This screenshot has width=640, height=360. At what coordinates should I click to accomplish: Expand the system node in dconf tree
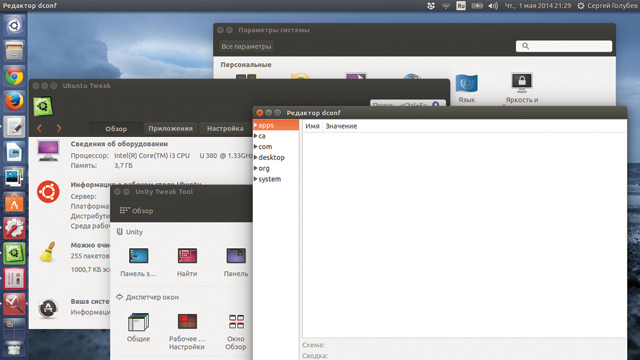(x=256, y=179)
